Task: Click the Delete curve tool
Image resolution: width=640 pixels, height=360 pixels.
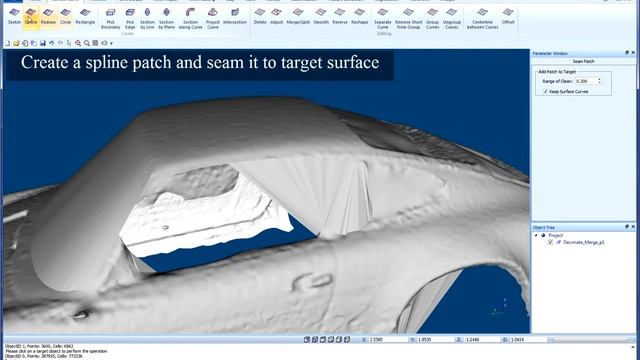Action: (260, 17)
